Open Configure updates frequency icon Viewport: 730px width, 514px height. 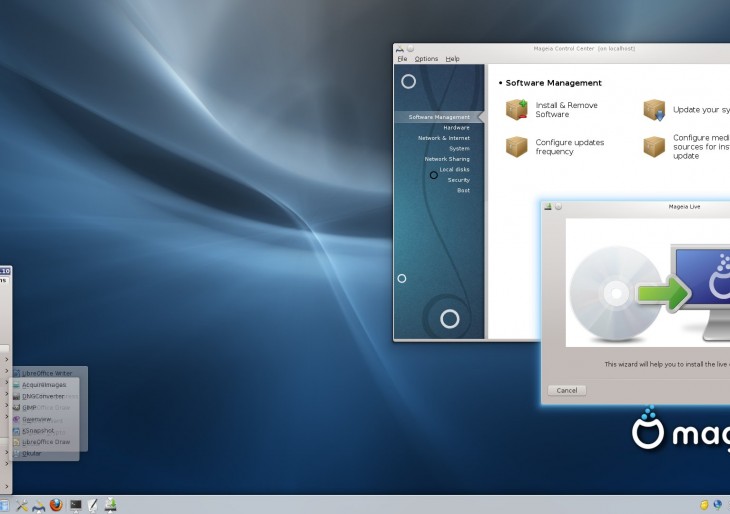pos(516,147)
